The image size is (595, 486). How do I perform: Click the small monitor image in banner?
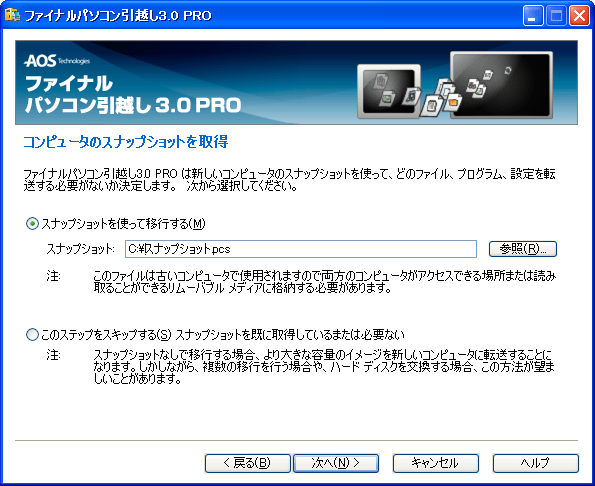[x=389, y=91]
